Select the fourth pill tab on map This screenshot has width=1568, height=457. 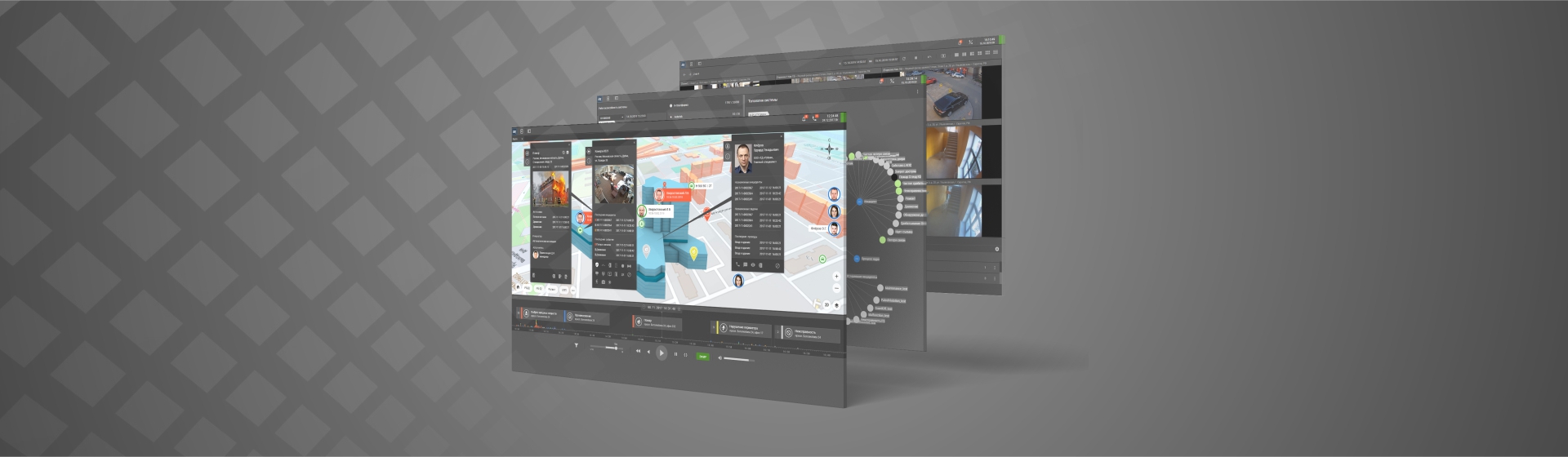coord(564,291)
